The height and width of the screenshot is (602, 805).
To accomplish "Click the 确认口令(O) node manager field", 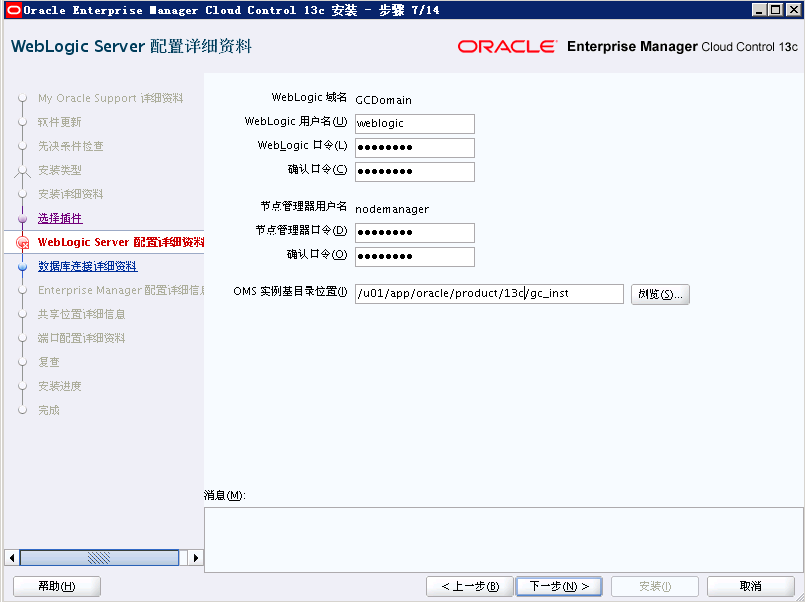I will click(415, 257).
